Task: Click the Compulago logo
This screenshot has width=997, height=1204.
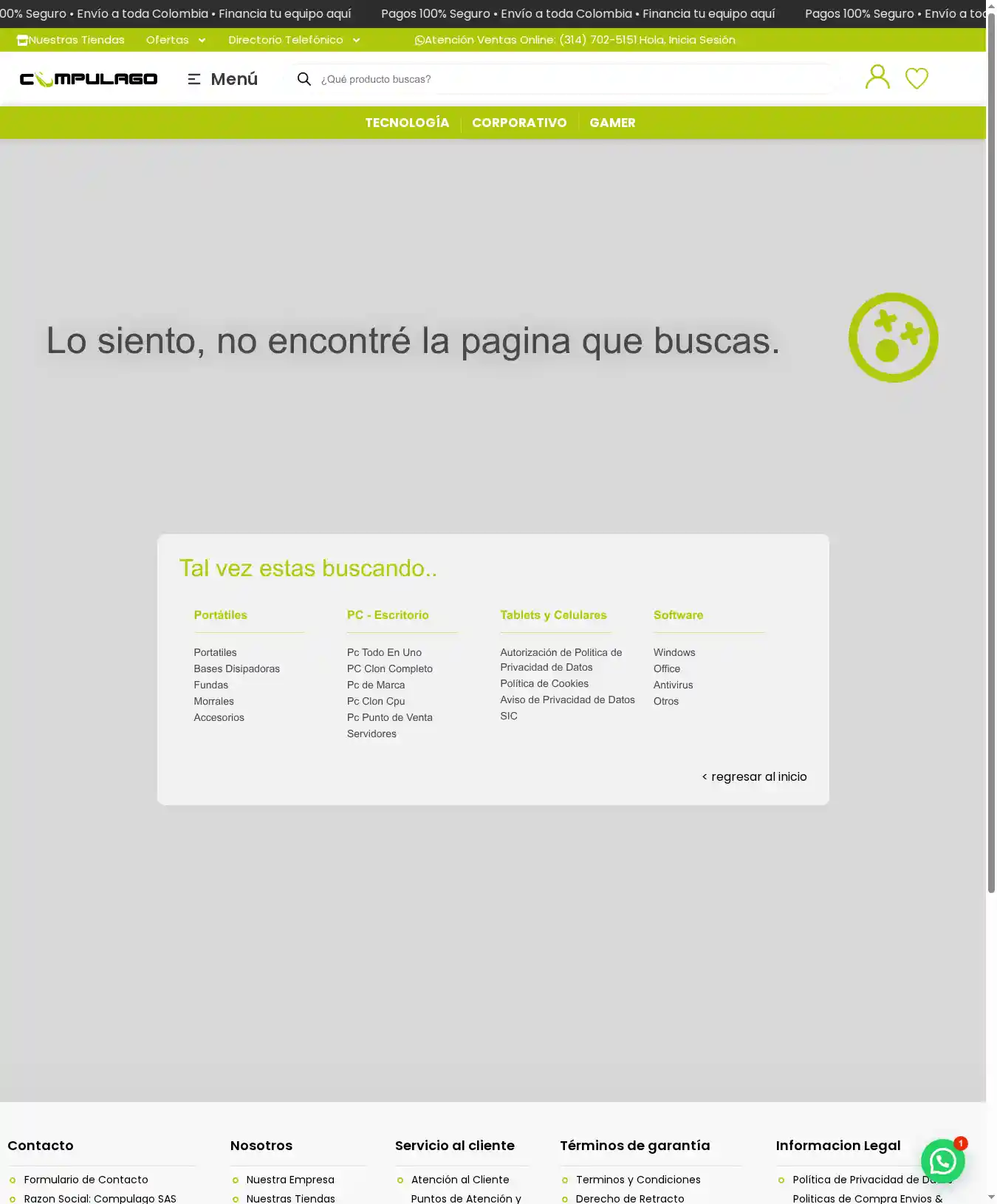Action: pyautogui.click(x=89, y=79)
